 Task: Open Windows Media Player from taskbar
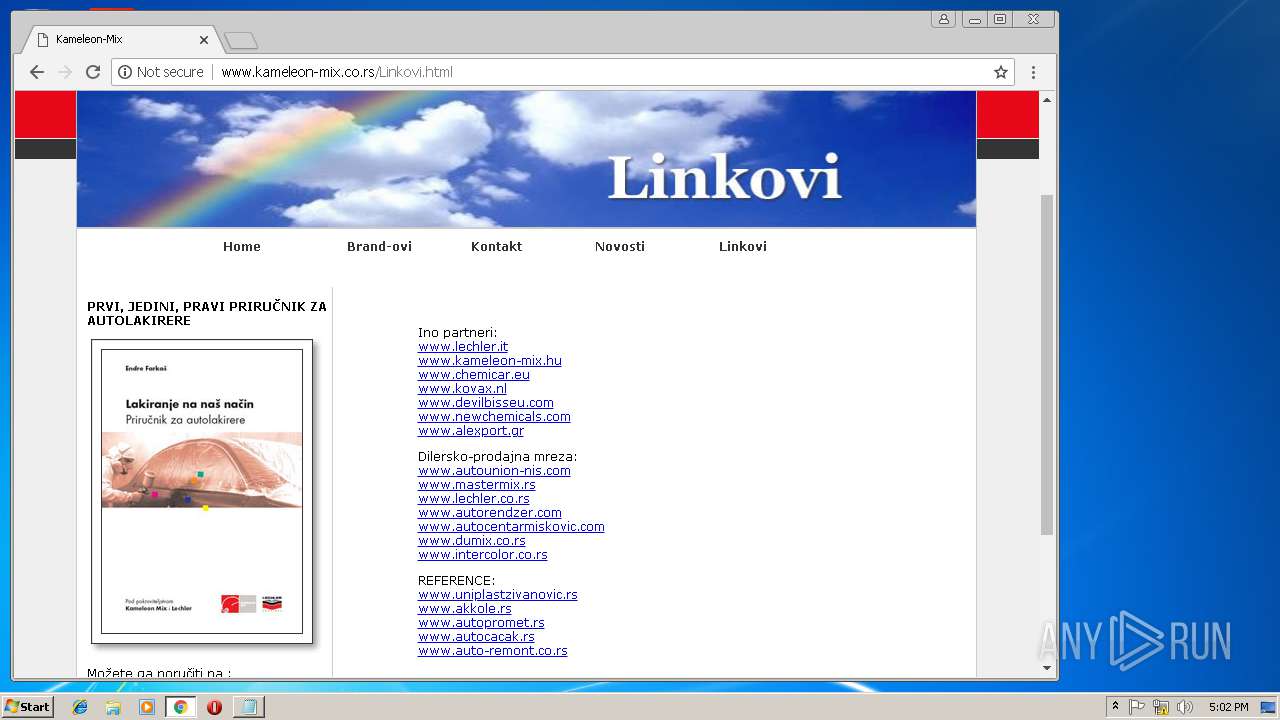(147, 707)
